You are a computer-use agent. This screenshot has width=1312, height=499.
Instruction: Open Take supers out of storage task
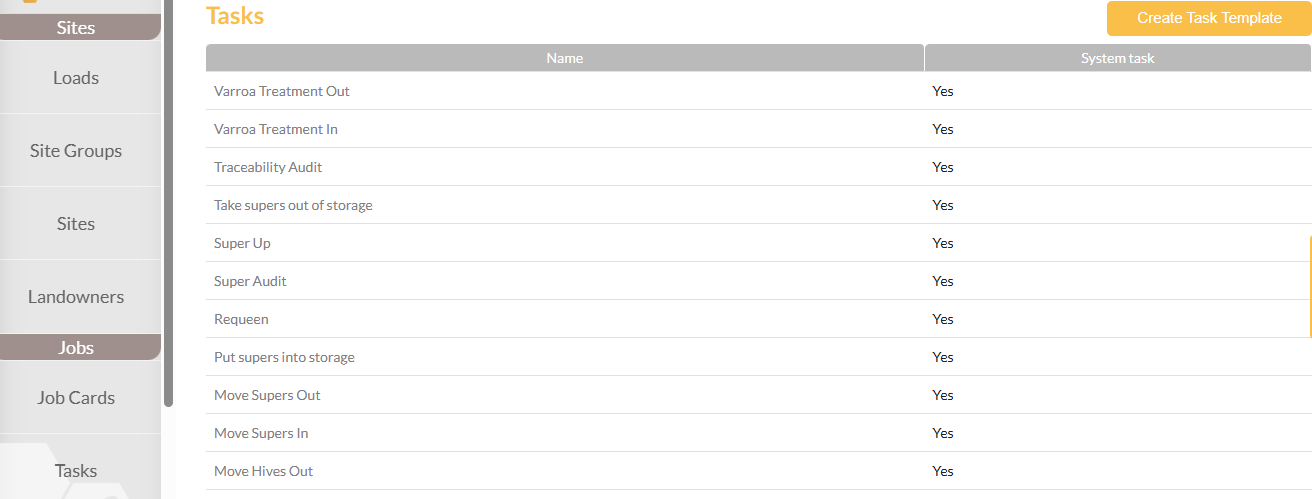pos(293,205)
